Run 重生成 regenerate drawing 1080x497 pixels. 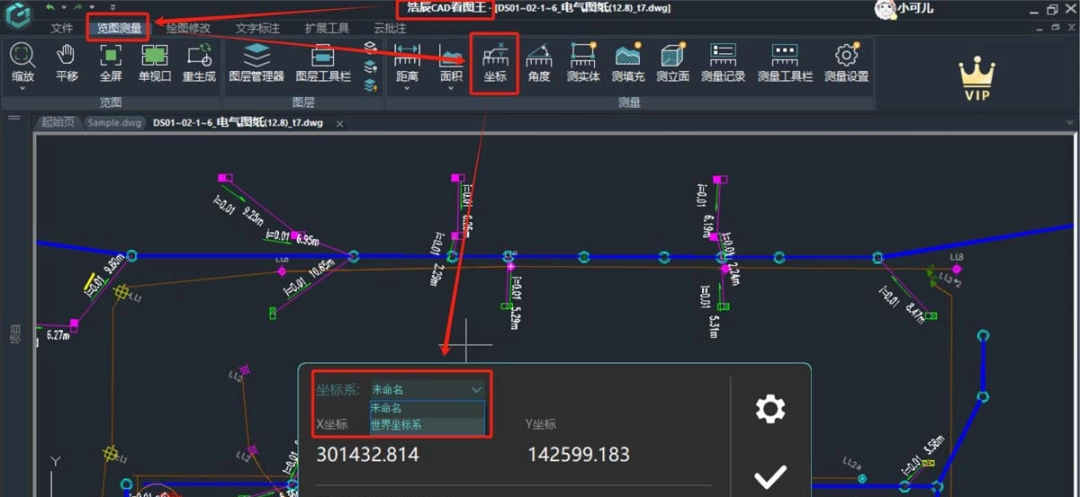(199, 62)
